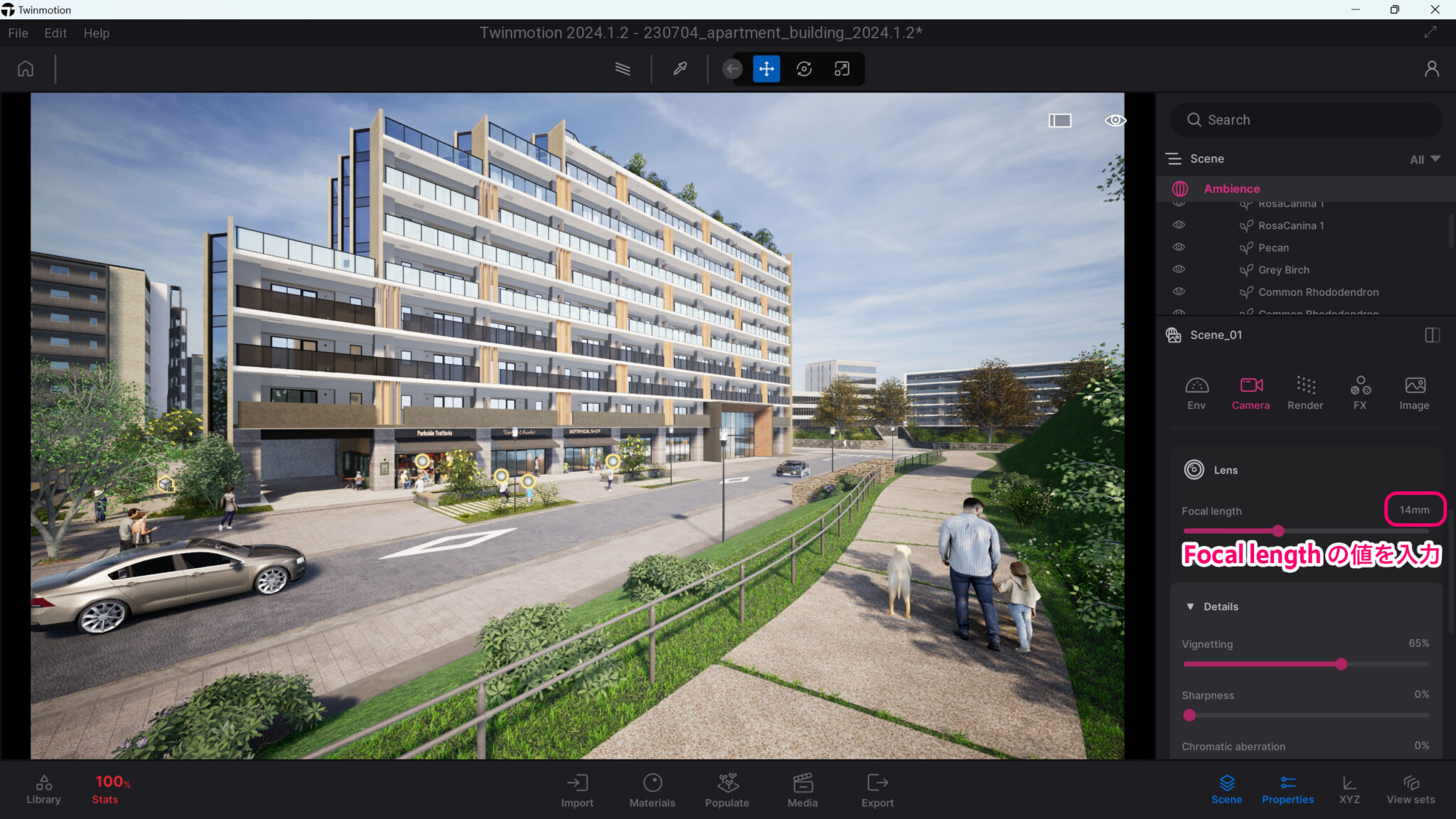
Task: Select the Rotate tool in toolbar
Action: tap(804, 69)
